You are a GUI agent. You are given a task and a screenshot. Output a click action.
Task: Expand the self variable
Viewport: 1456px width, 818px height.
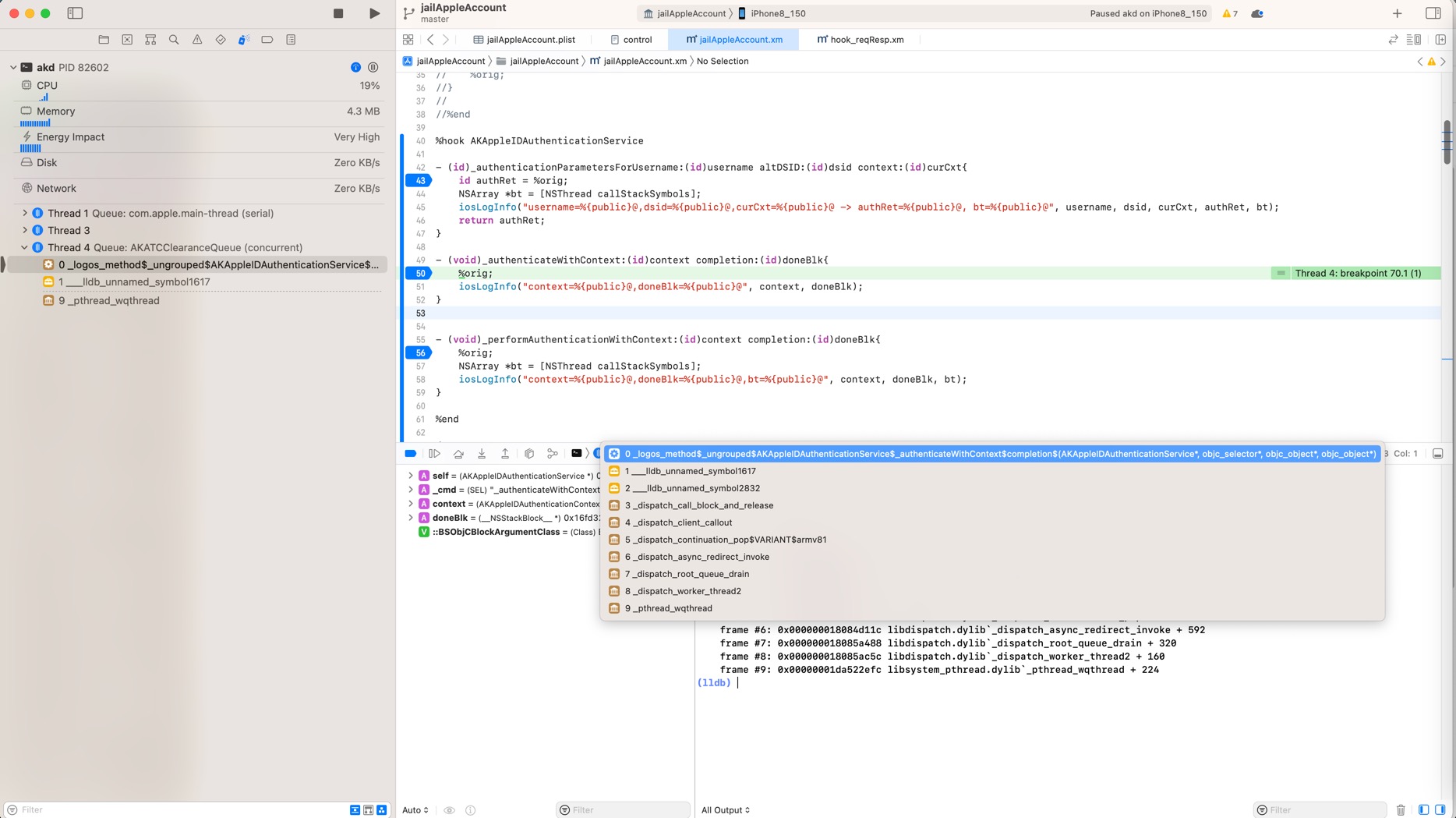[x=411, y=476]
